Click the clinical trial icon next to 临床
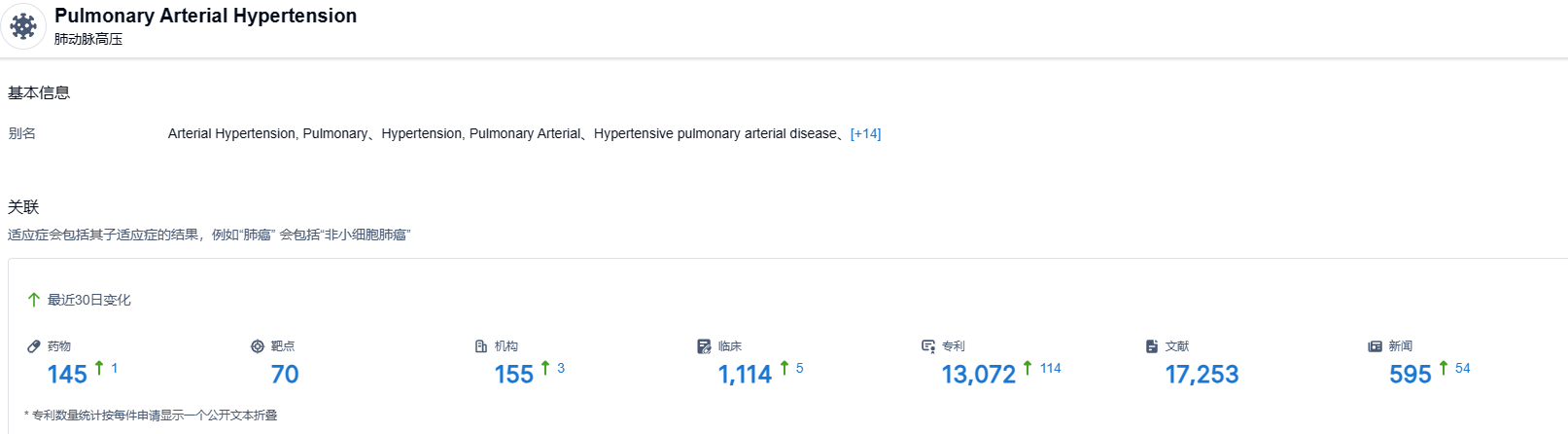 tap(705, 346)
